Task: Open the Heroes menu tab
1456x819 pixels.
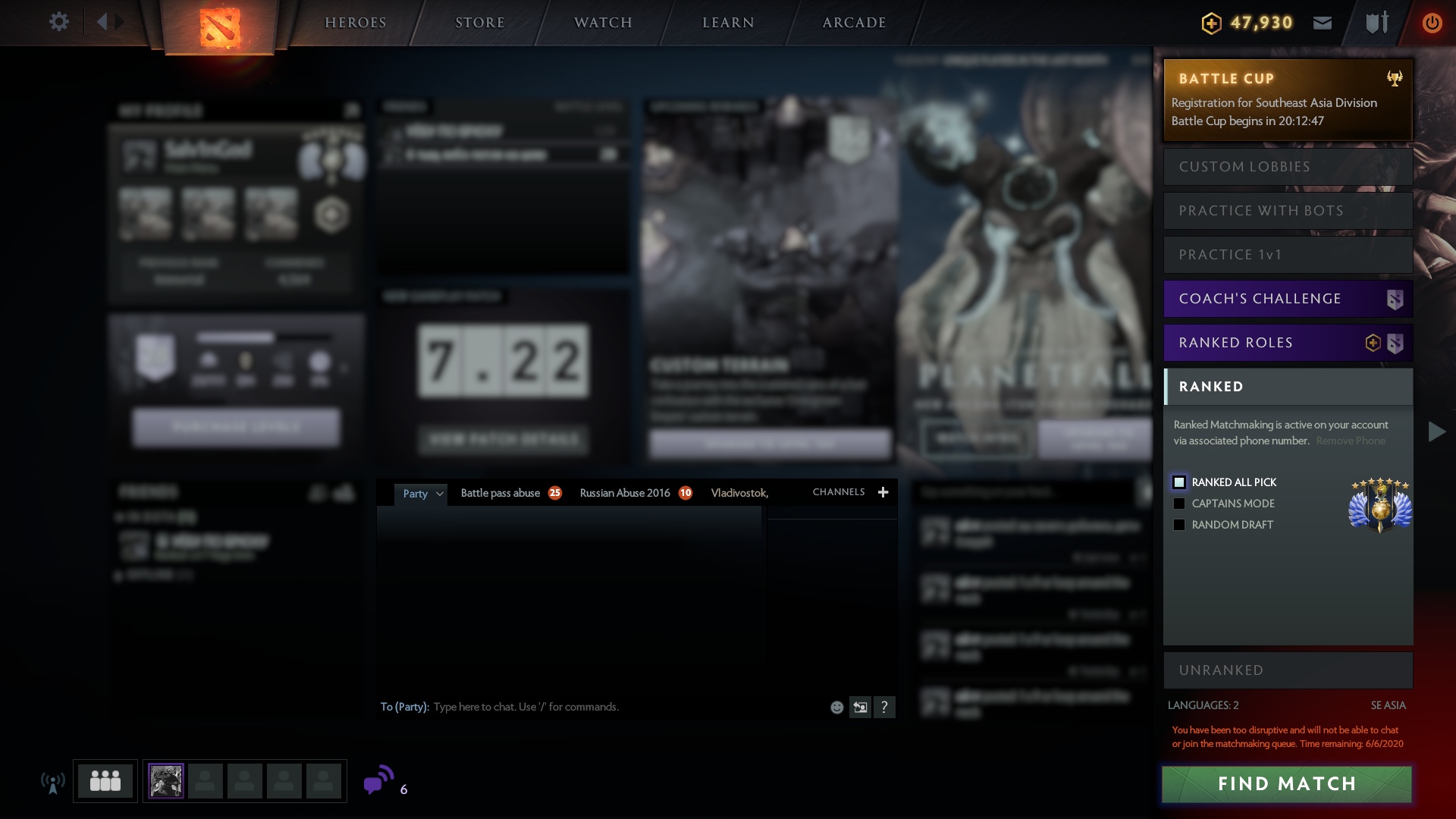Action: point(356,23)
